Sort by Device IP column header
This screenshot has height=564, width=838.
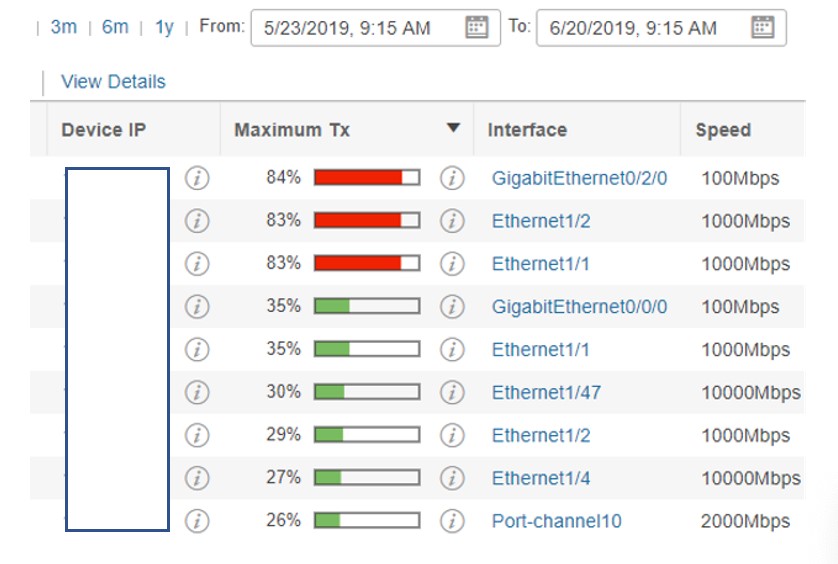[104, 130]
